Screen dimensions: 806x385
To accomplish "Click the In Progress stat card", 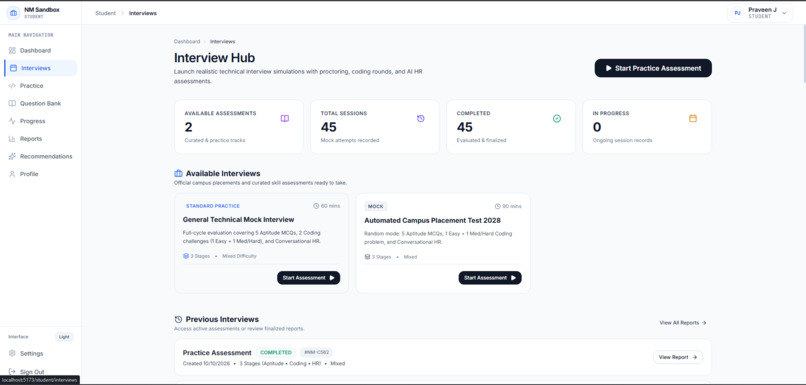I will [x=647, y=127].
